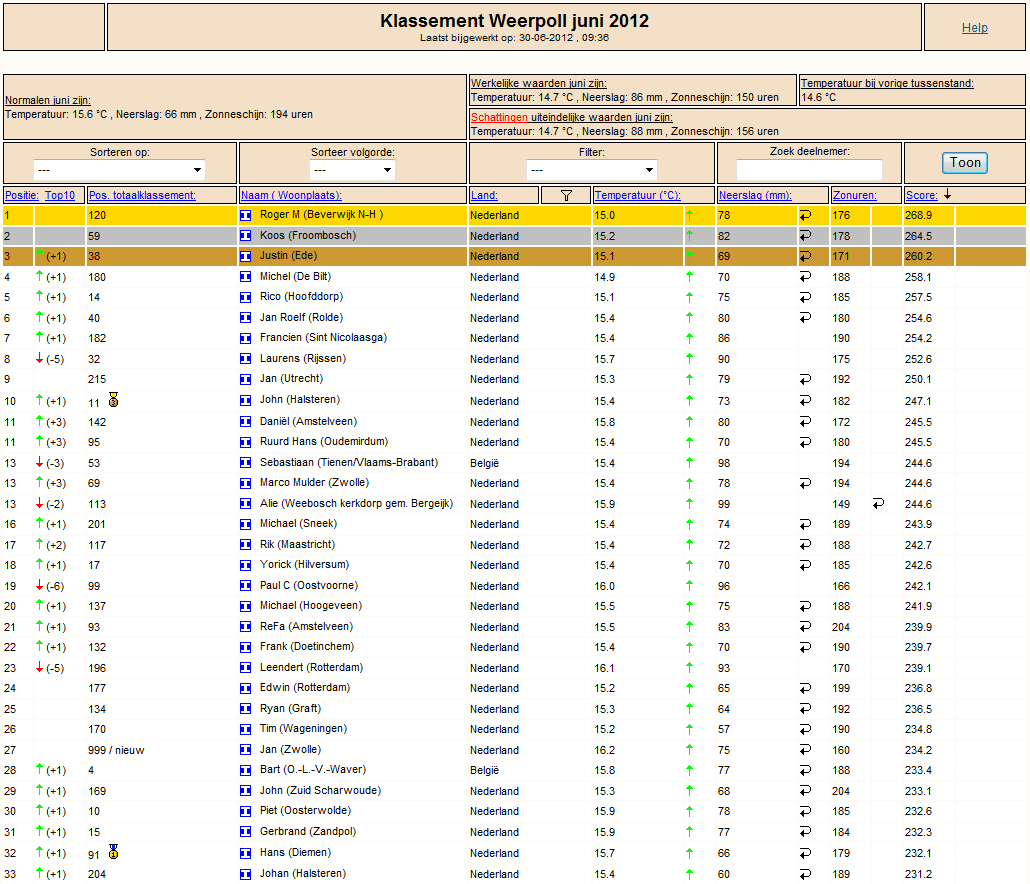Screen dimensions: 1030x884
Task: Click the Toon button
Action: pos(964,163)
